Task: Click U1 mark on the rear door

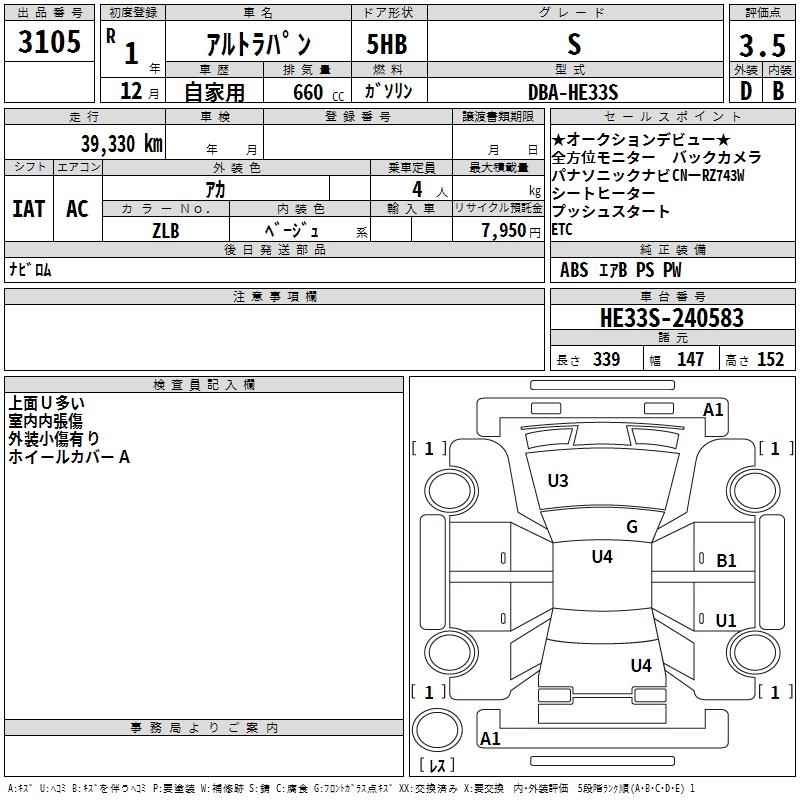Action: [726, 620]
